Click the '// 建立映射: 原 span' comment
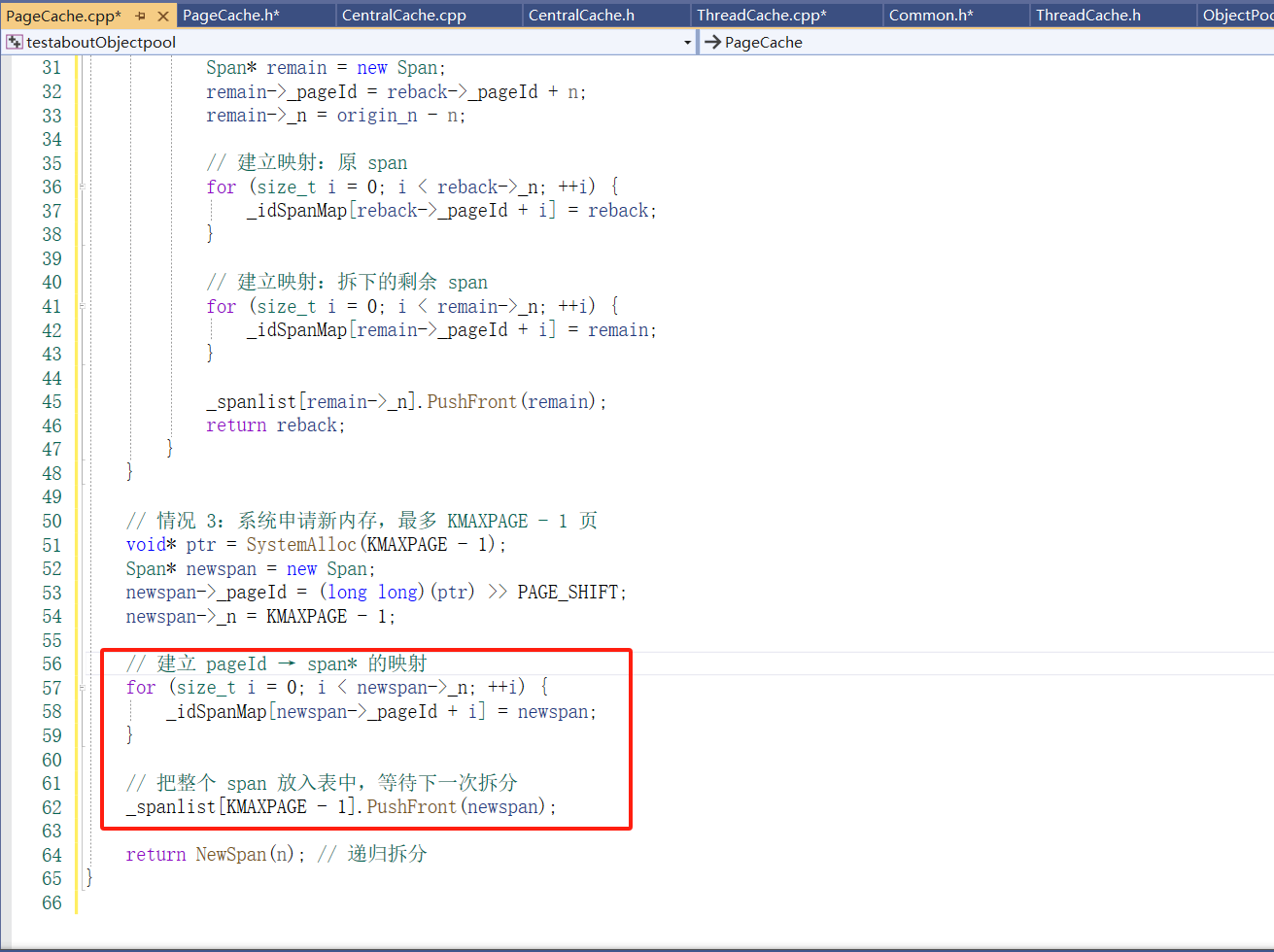 click(x=307, y=163)
